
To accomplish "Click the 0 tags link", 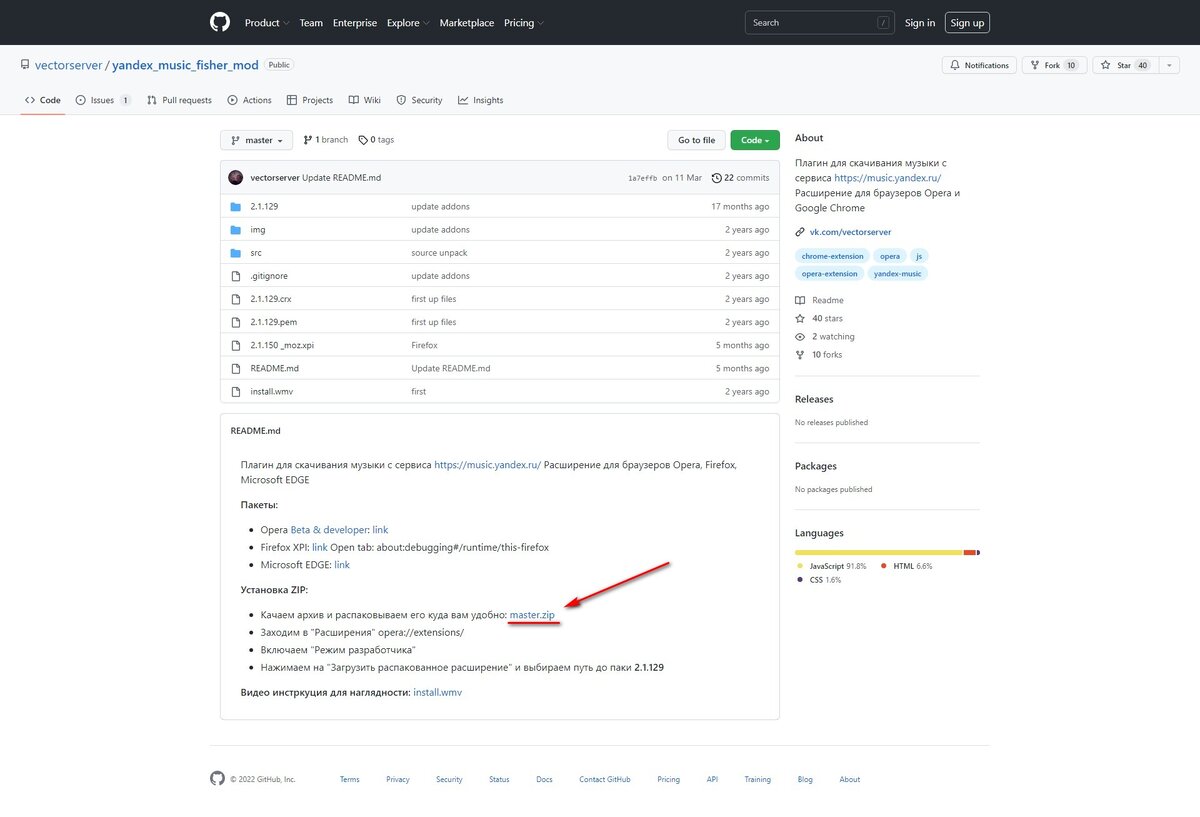I will coord(376,140).
